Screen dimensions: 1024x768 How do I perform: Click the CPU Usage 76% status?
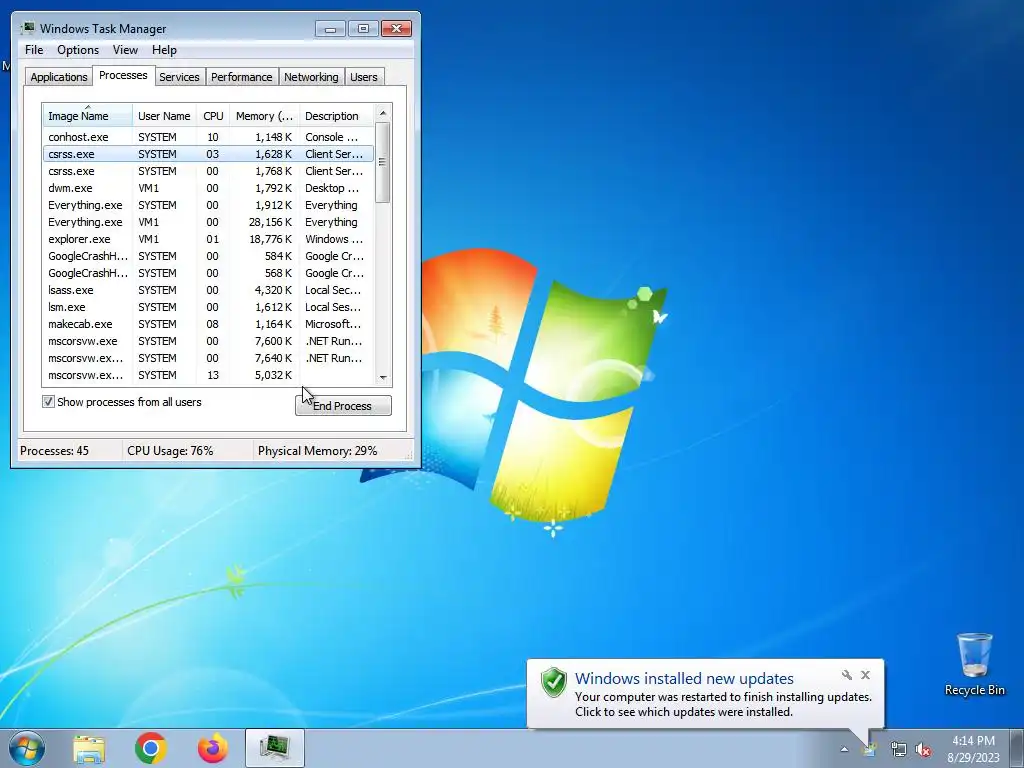pyautogui.click(x=170, y=451)
